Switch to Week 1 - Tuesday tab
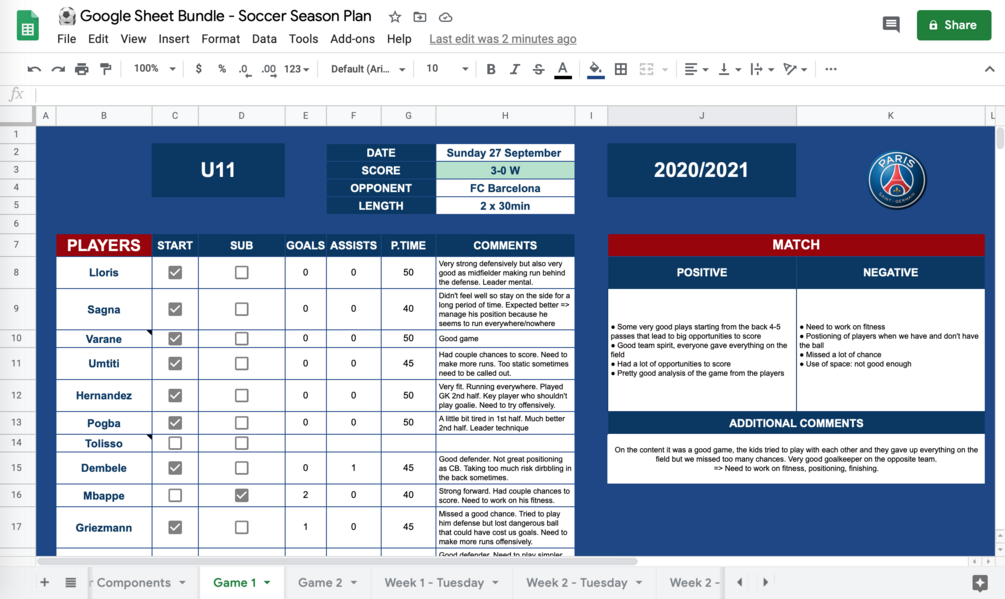The image size is (1005, 599). (x=434, y=582)
